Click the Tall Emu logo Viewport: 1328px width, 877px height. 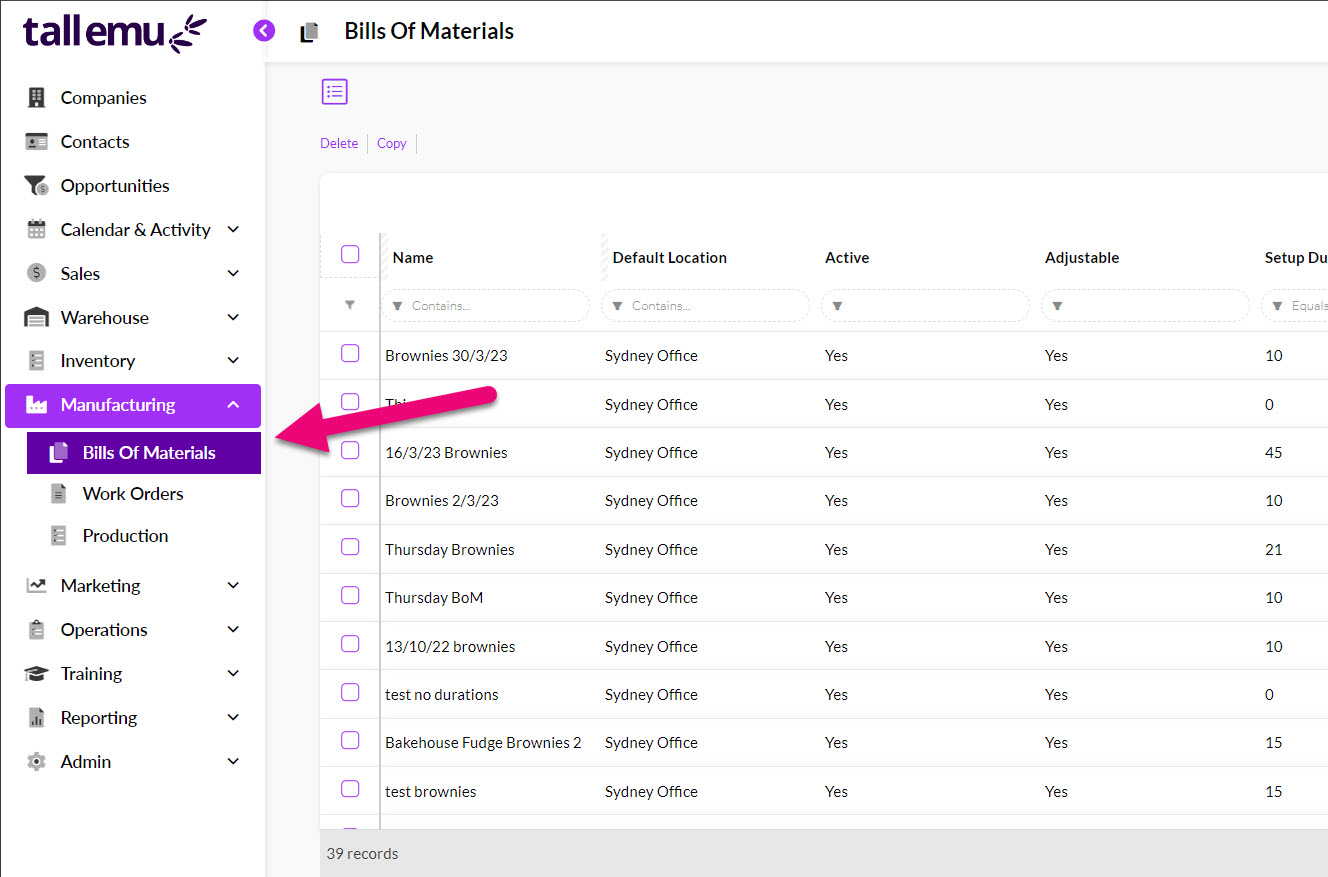115,32
